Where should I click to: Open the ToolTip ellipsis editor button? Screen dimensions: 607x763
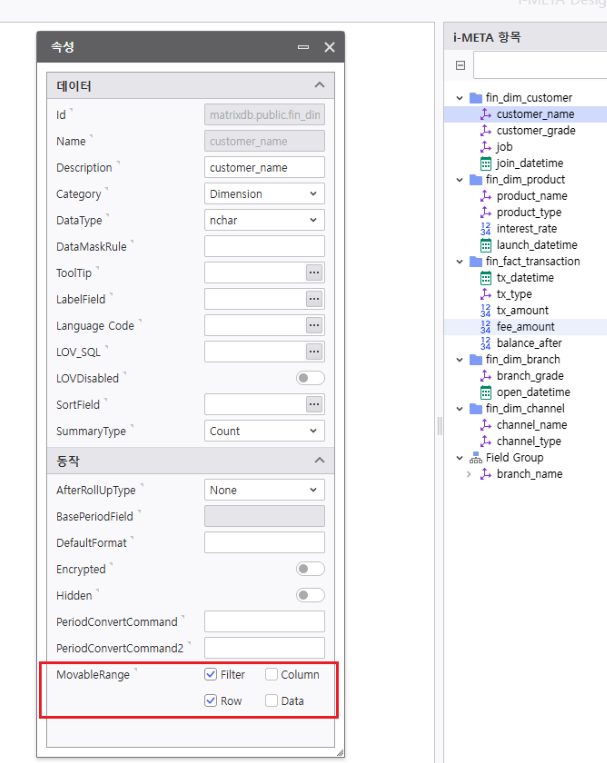point(314,272)
